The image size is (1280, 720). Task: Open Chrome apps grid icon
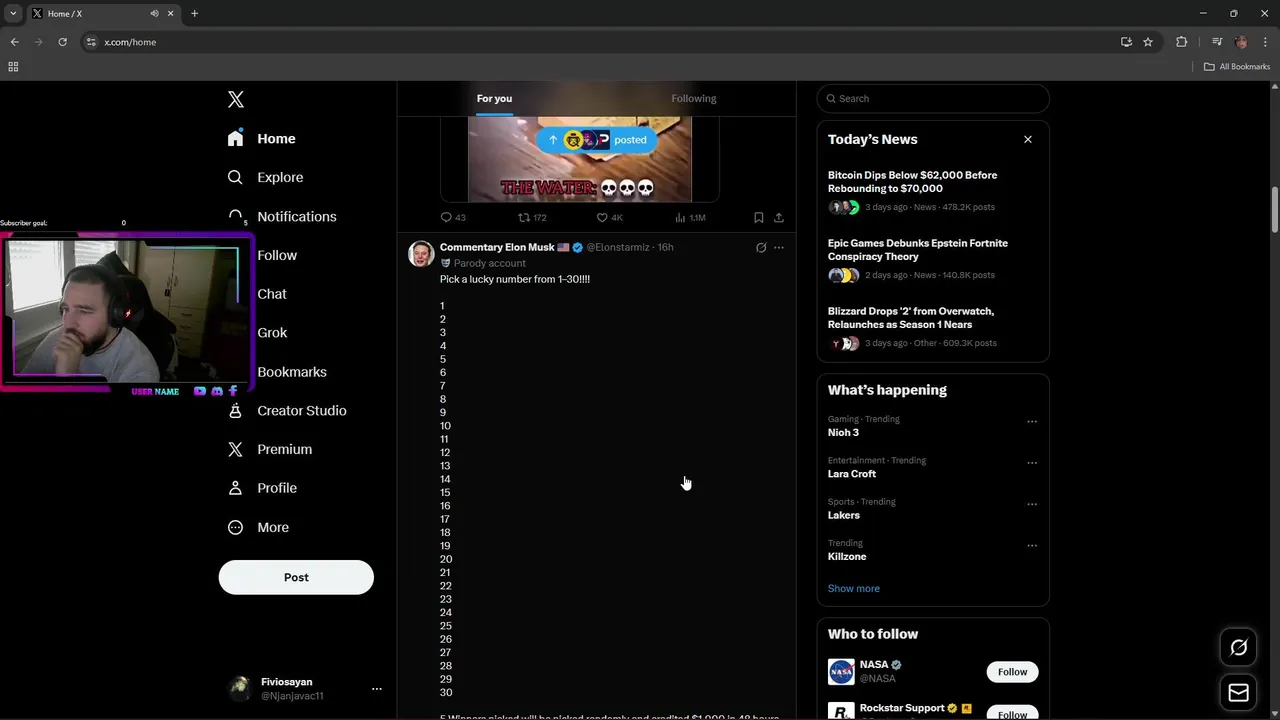click(x=13, y=67)
